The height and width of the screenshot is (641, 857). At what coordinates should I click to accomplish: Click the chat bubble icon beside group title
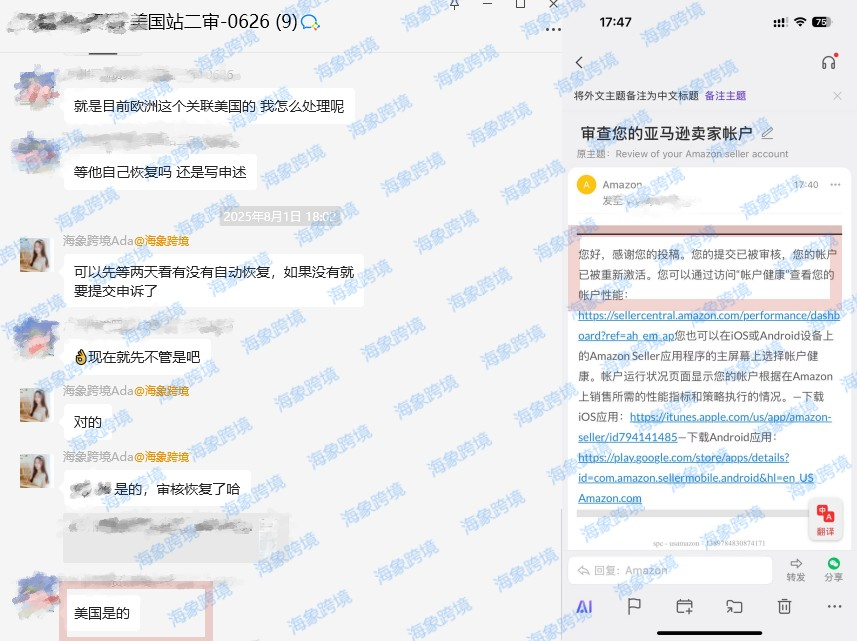coord(310,22)
